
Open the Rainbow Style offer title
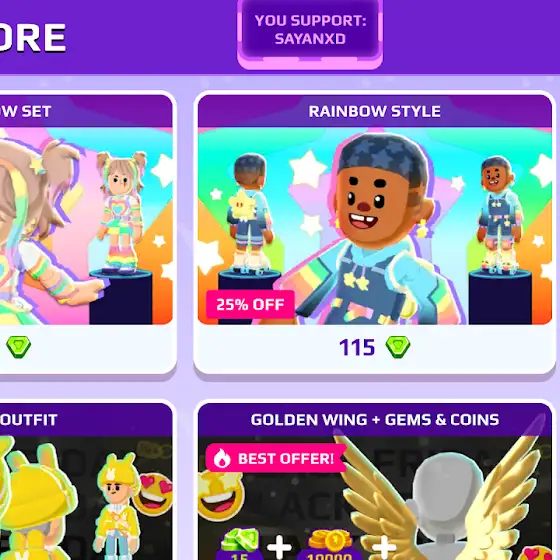tap(375, 111)
